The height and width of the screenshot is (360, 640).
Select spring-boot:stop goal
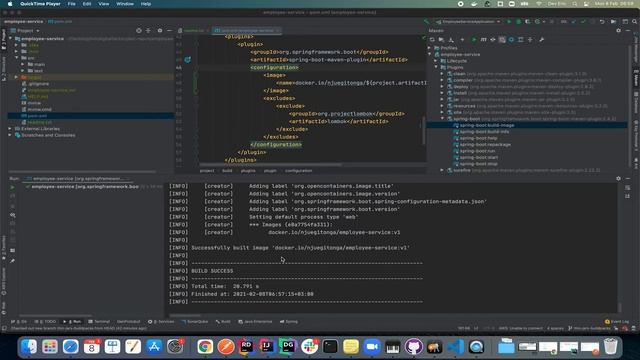(478, 164)
